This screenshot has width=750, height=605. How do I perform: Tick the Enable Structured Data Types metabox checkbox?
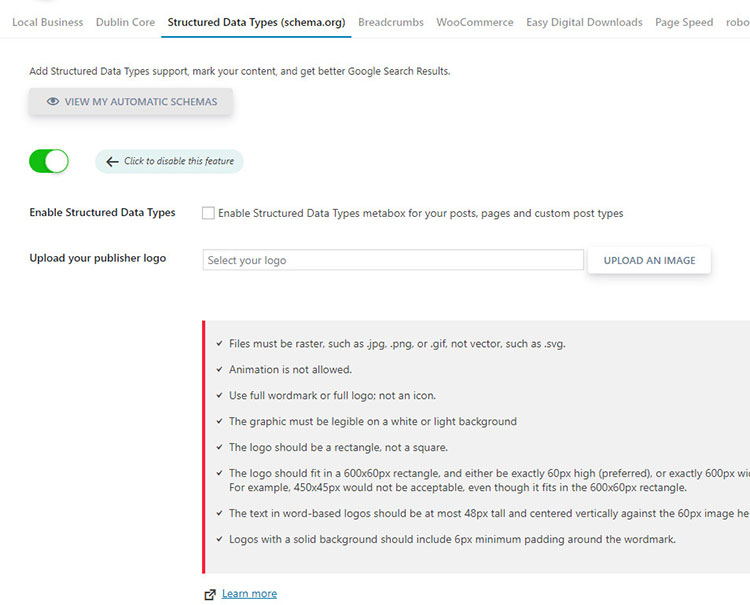208,213
